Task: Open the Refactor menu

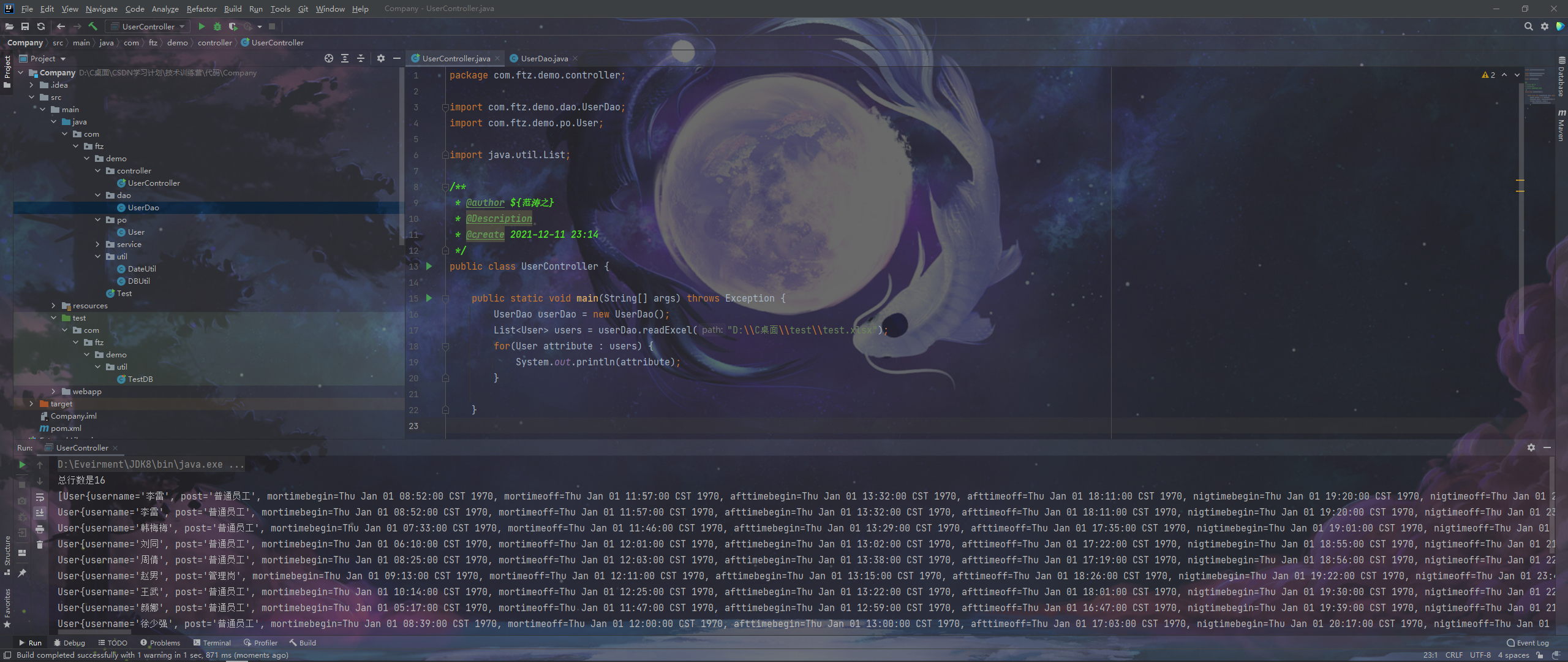Action: click(x=201, y=9)
